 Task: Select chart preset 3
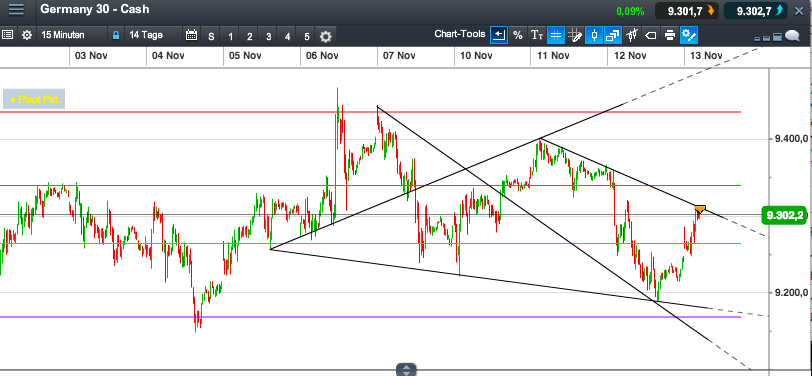click(x=268, y=36)
